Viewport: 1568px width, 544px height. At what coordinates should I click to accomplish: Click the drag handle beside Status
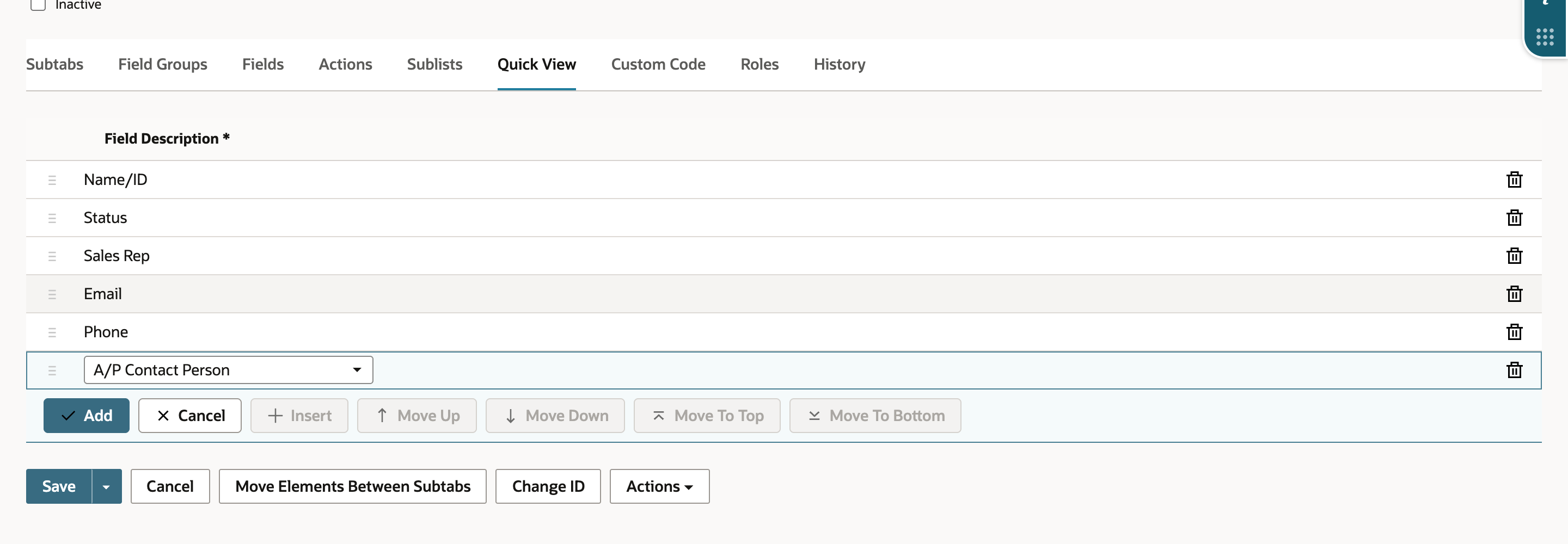(x=52, y=218)
